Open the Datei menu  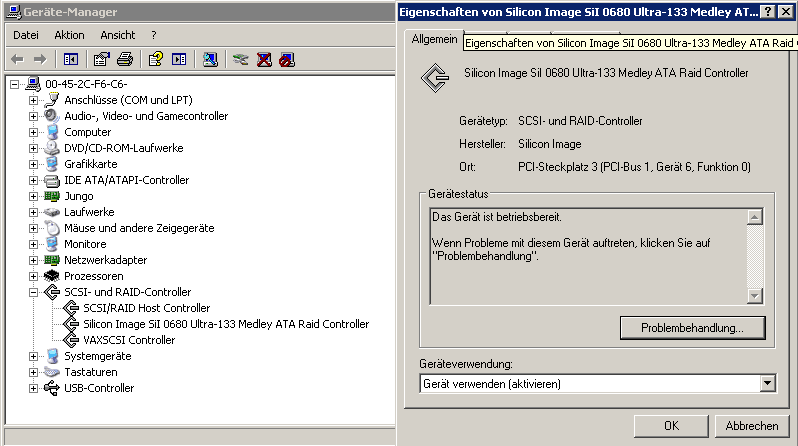pyautogui.click(x=26, y=35)
